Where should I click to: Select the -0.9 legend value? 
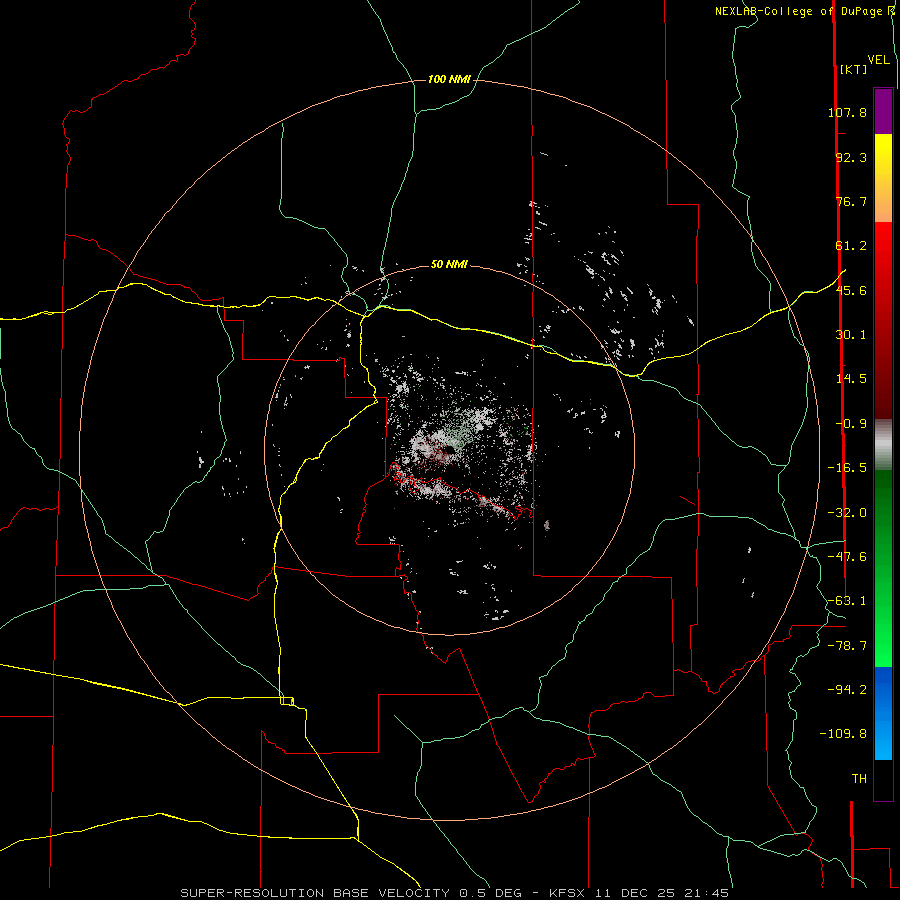click(851, 423)
